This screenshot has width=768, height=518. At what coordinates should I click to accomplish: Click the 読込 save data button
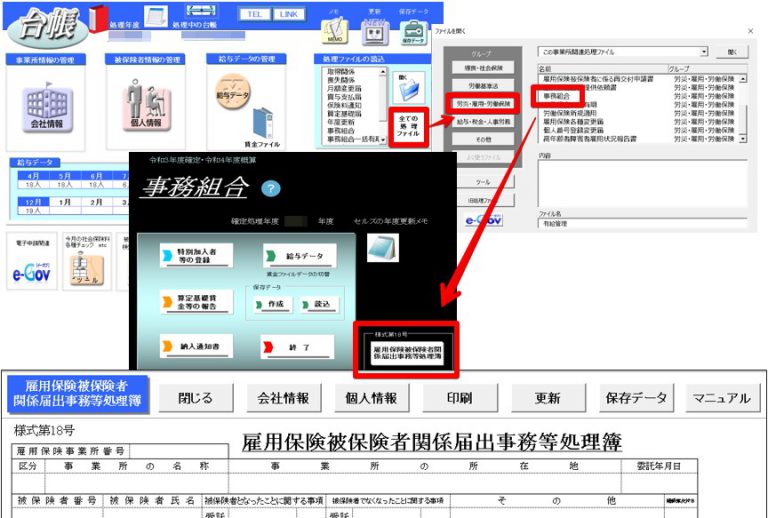click(x=318, y=304)
